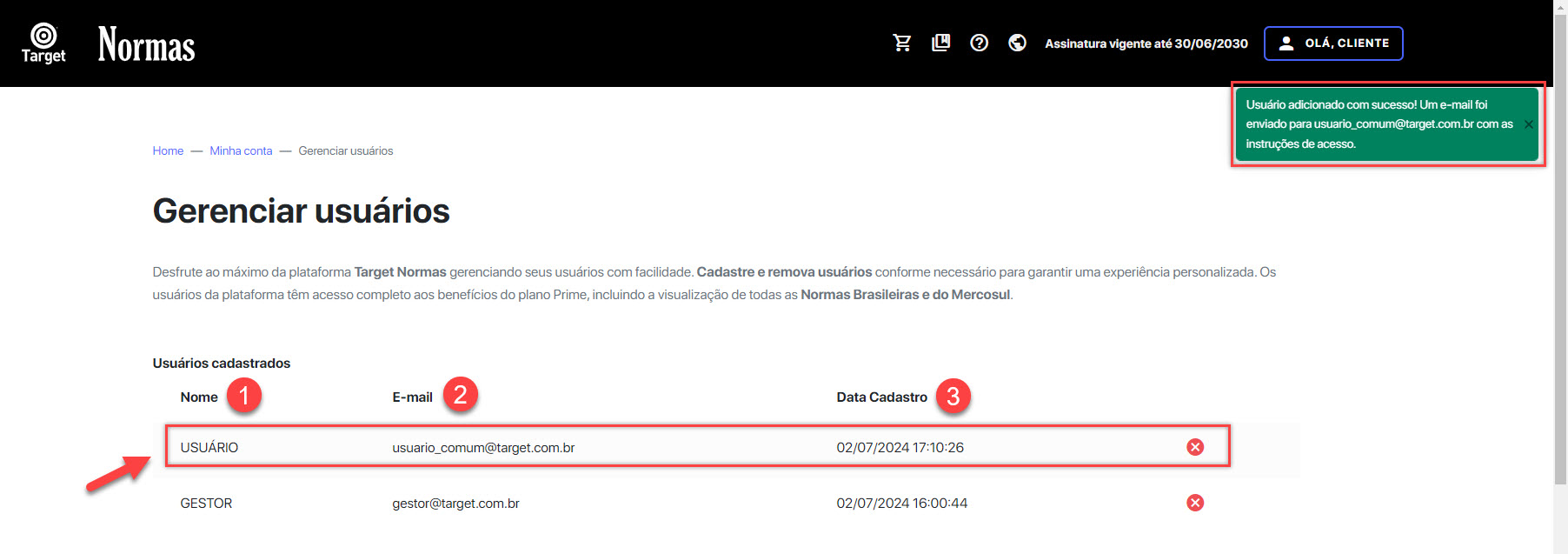Click the Gerenciar usuários breadcrumb item
The height and width of the screenshot is (554, 1568).
345,150
